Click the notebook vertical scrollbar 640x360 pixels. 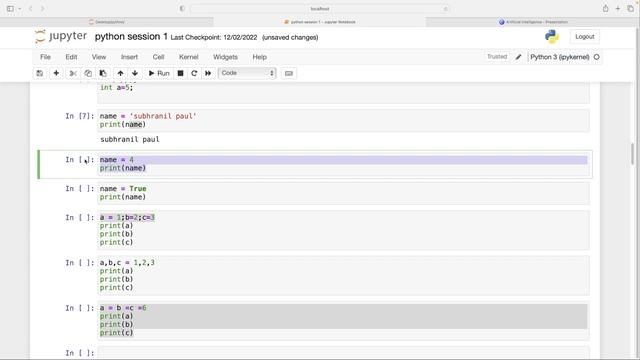click(x=632, y=153)
